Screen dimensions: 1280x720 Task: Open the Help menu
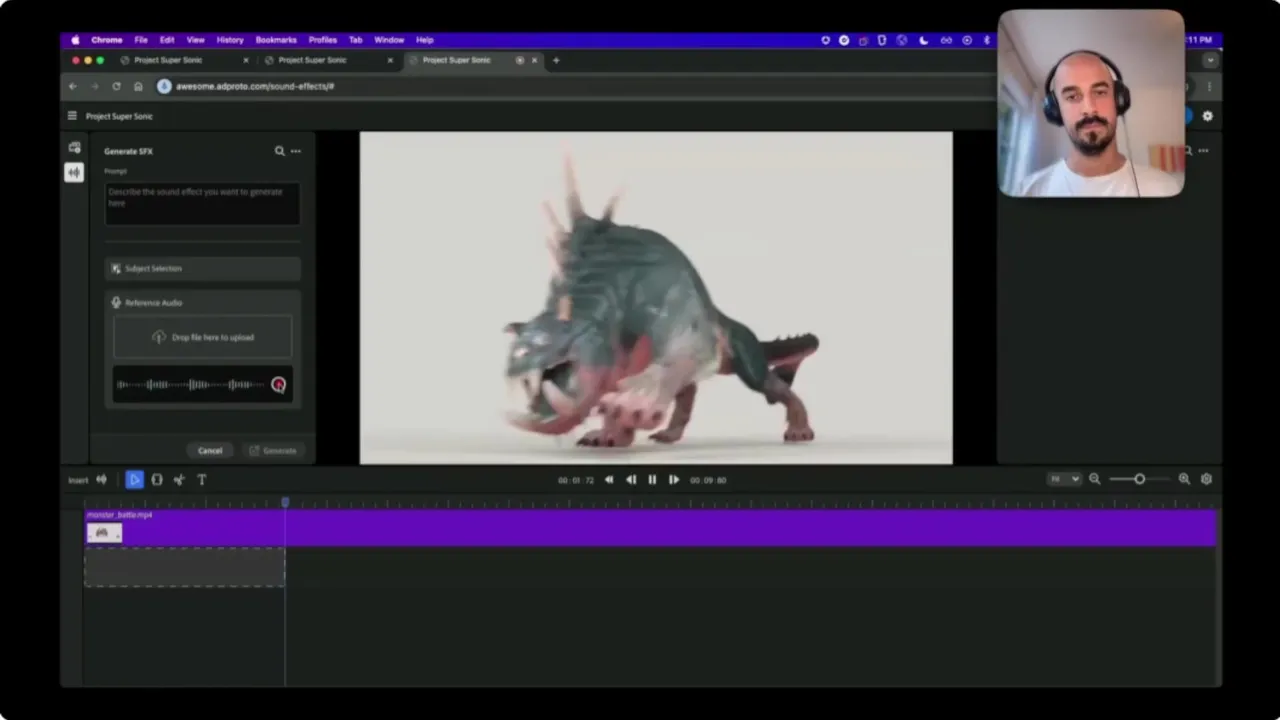(425, 40)
